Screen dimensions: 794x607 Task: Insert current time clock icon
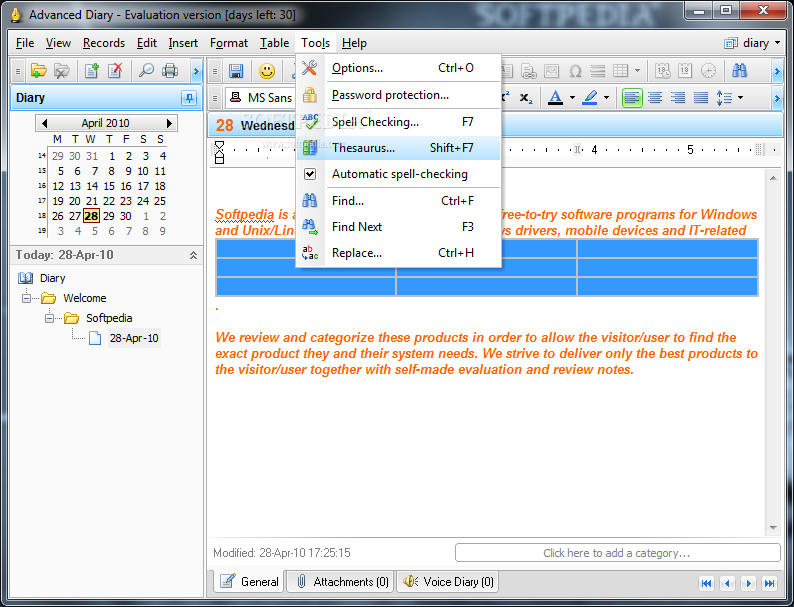click(x=708, y=71)
